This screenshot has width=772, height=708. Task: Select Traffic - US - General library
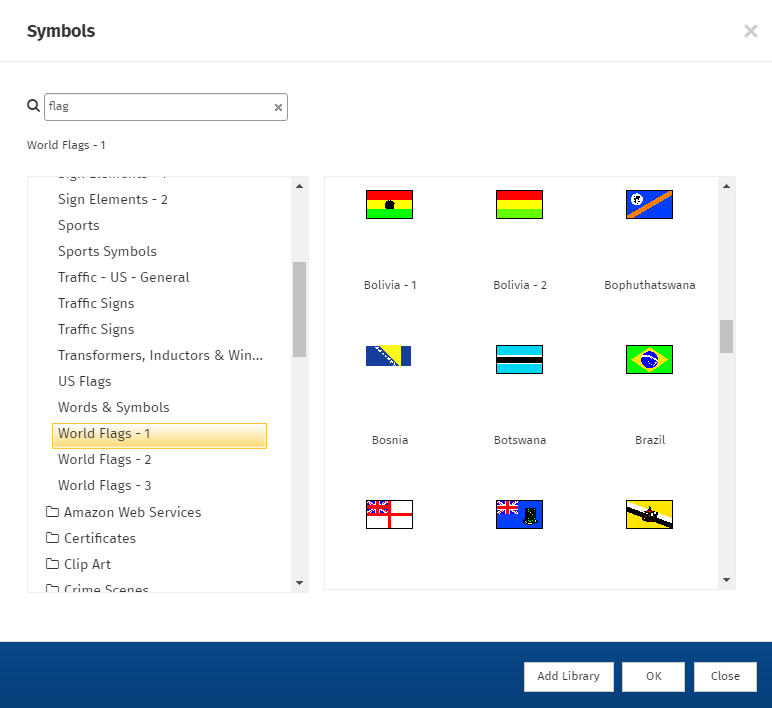(124, 278)
